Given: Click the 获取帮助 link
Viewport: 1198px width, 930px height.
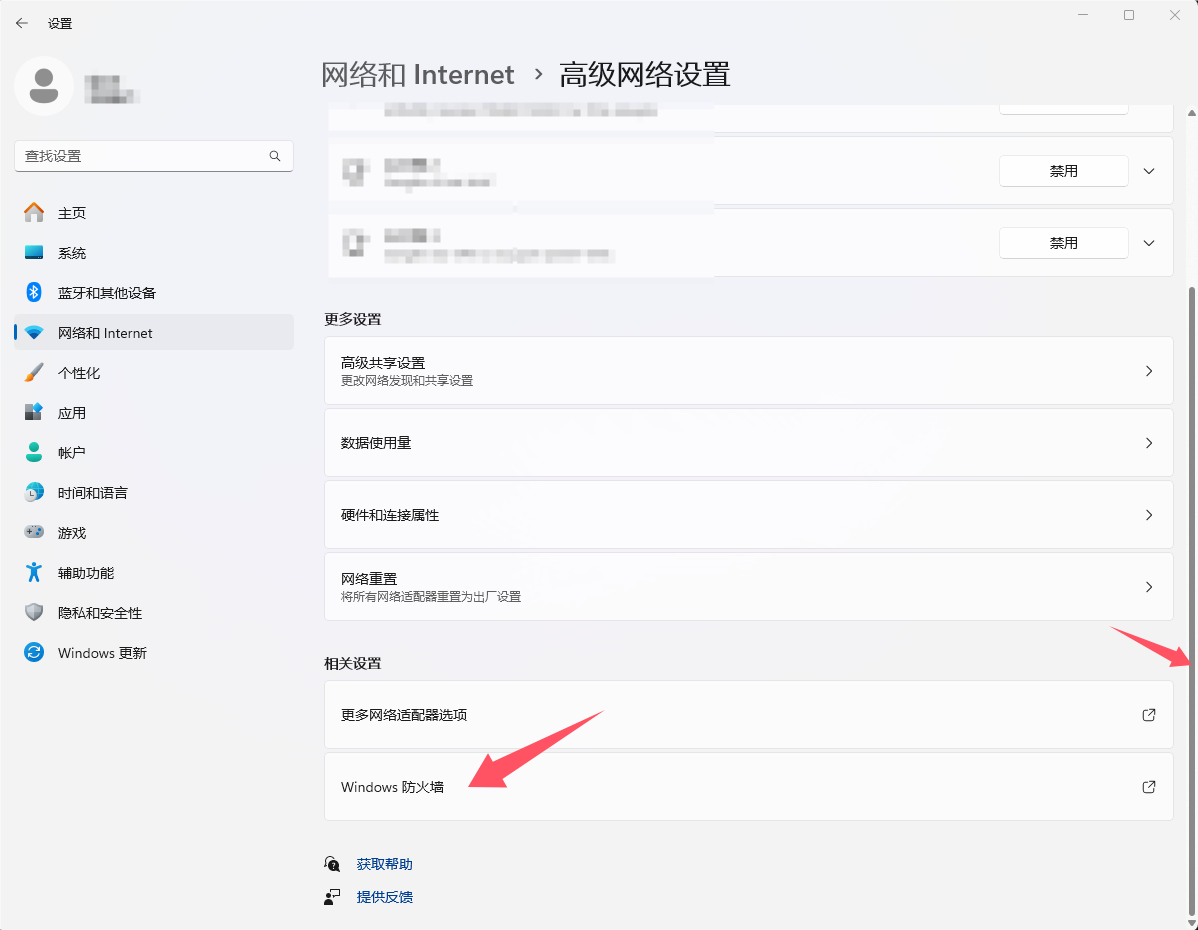Looking at the screenshot, I should pyautogui.click(x=384, y=864).
